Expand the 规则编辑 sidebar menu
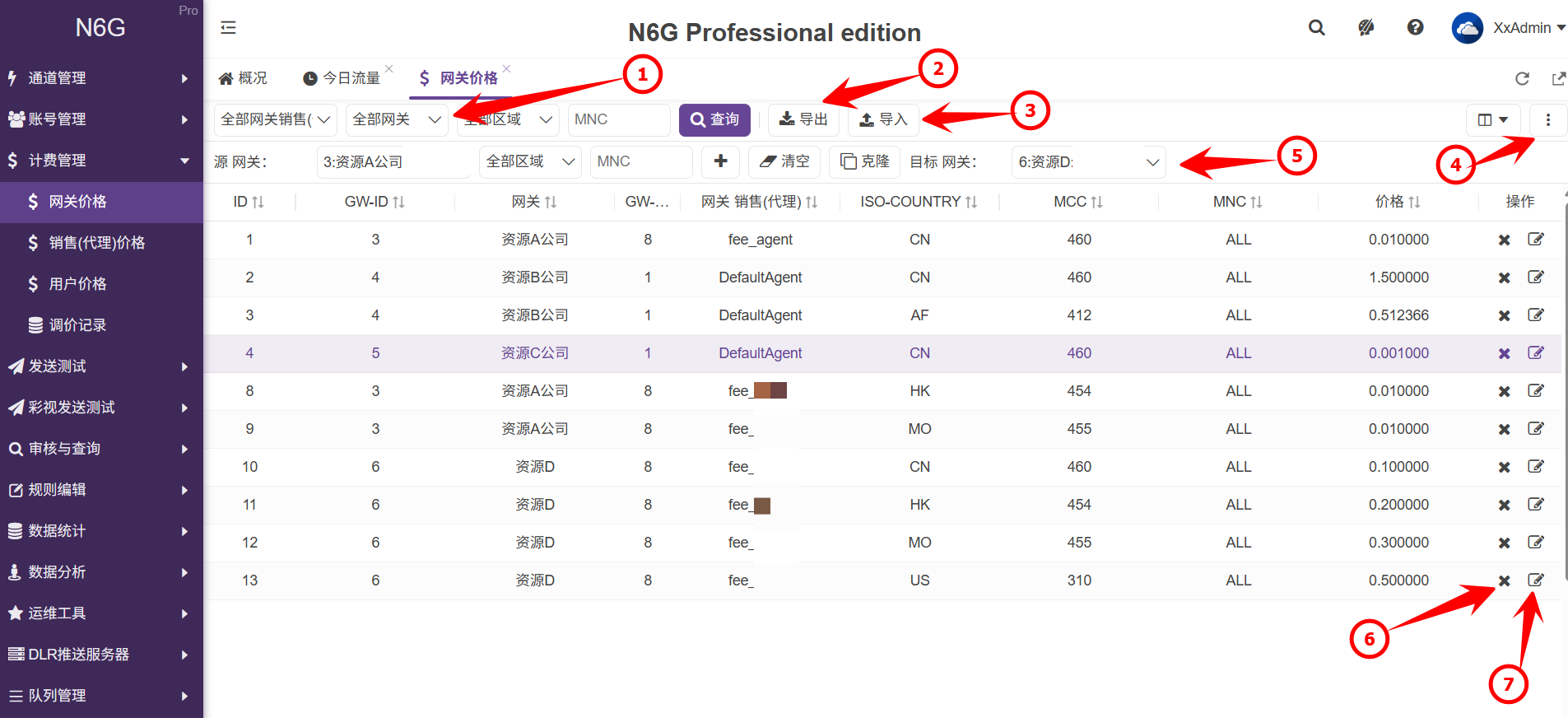 tap(101, 490)
